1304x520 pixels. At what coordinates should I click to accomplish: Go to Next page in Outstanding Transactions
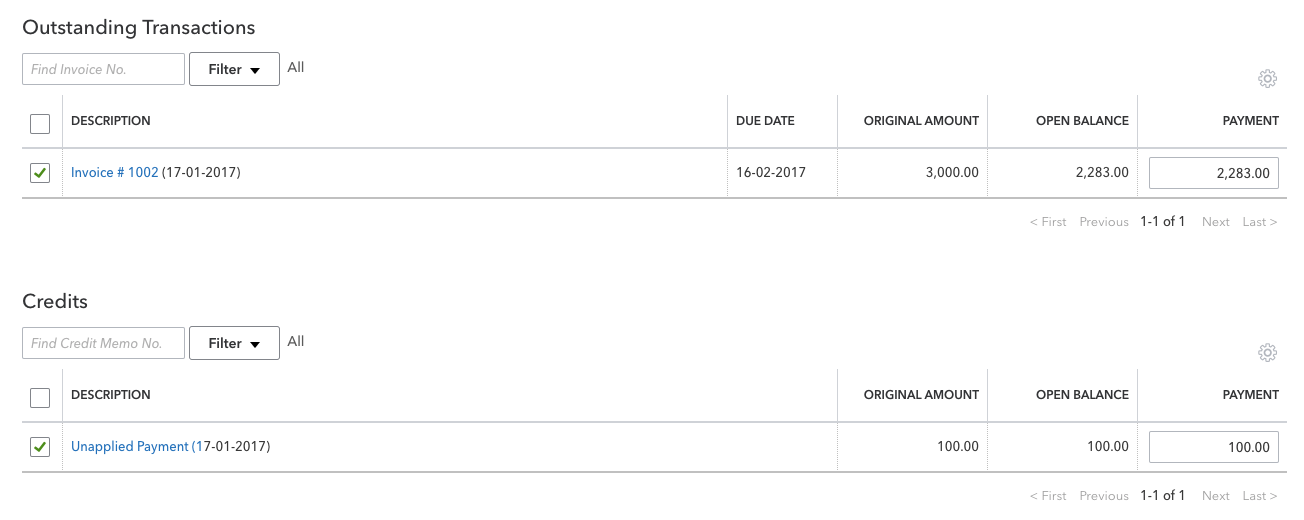click(x=1216, y=222)
